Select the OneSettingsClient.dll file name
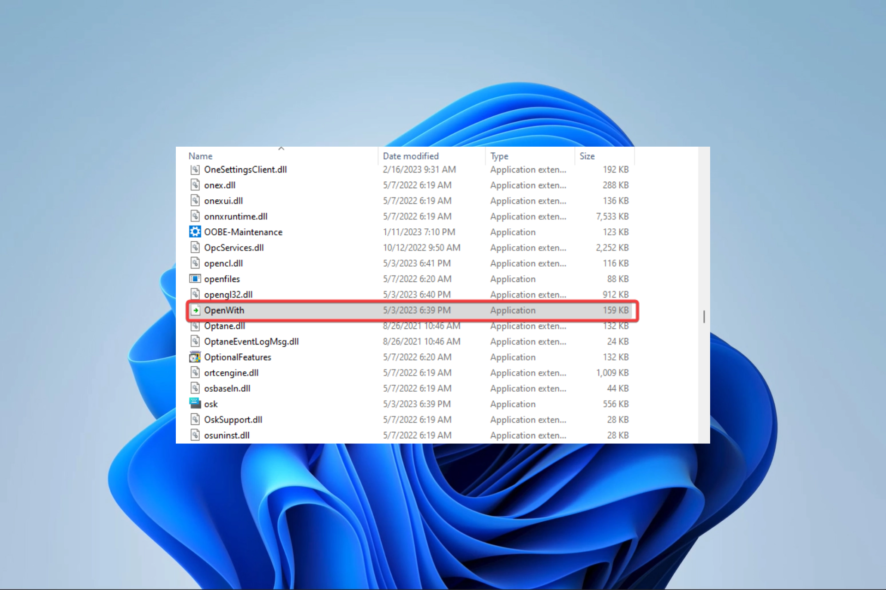 [245, 170]
